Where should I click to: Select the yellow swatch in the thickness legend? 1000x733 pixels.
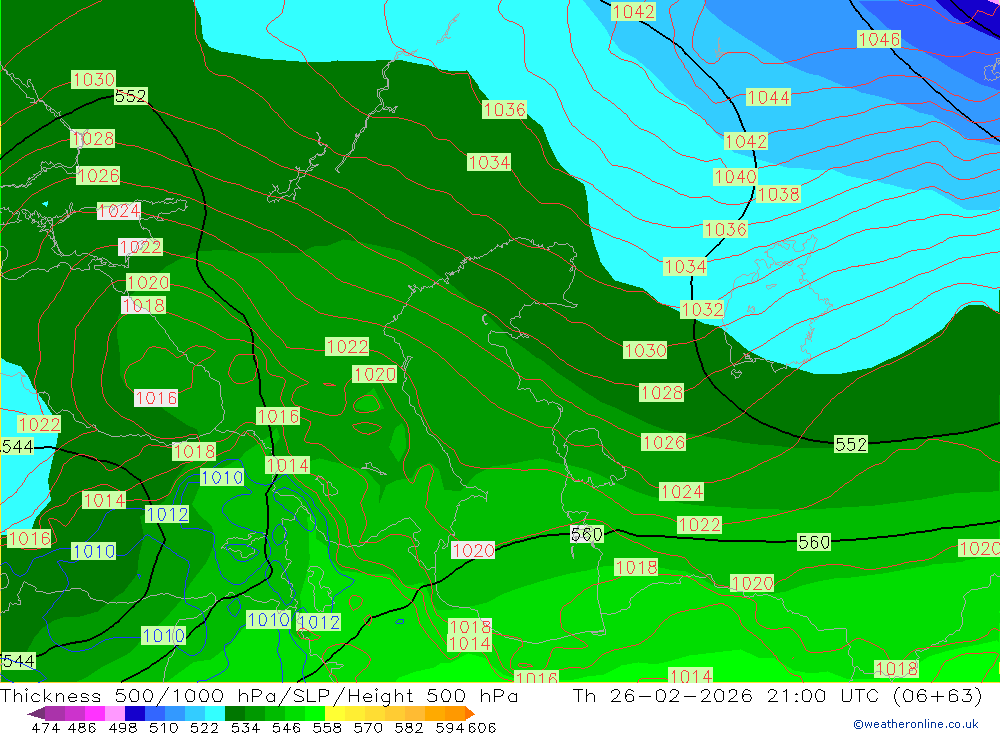[x=335, y=714]
